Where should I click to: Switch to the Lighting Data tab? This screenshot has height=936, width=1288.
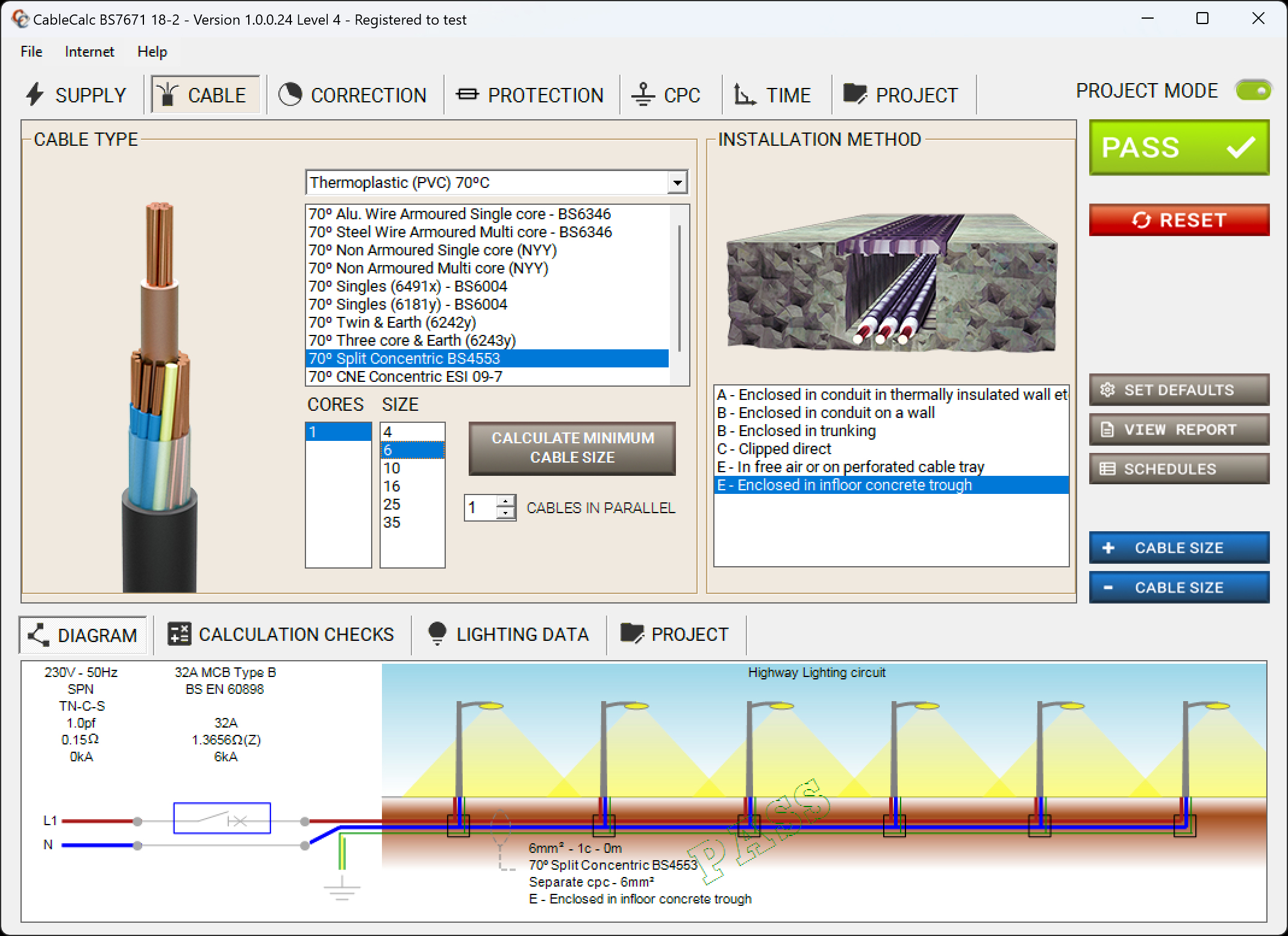[508, 634]
